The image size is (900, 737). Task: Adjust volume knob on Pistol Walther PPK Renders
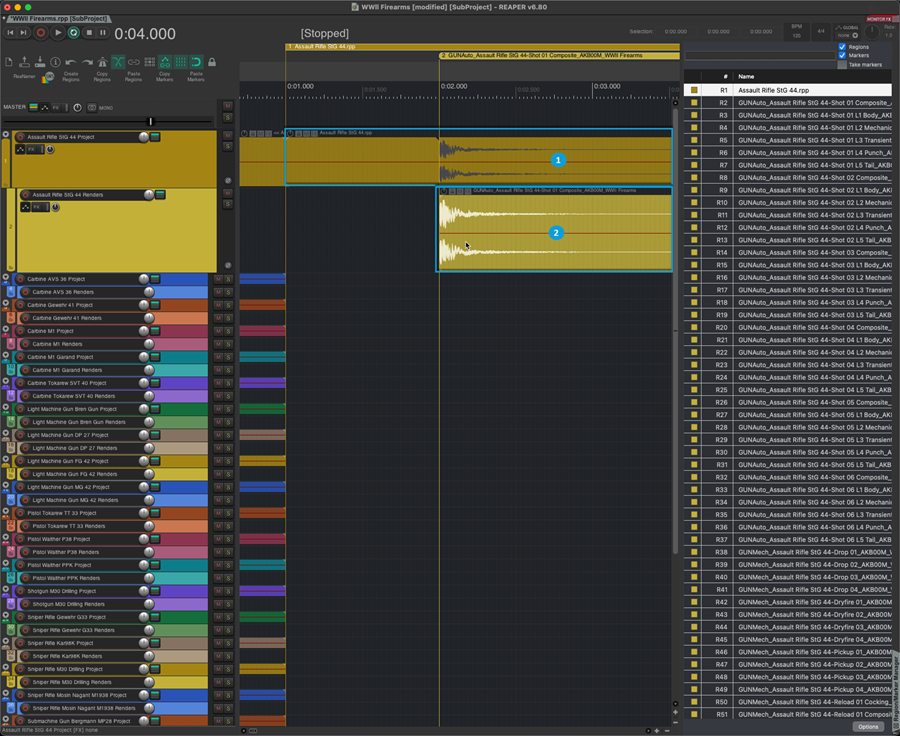(x=149, y=578)
